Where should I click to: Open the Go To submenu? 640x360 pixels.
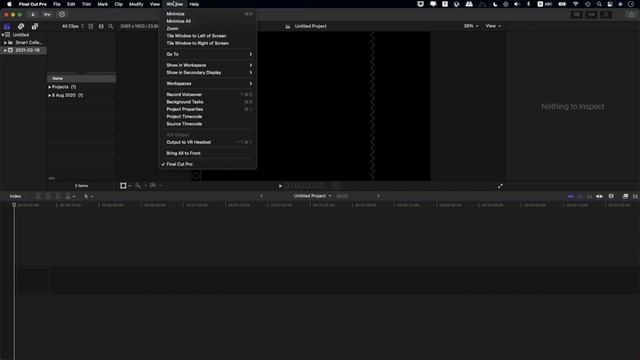coord(207,54)
